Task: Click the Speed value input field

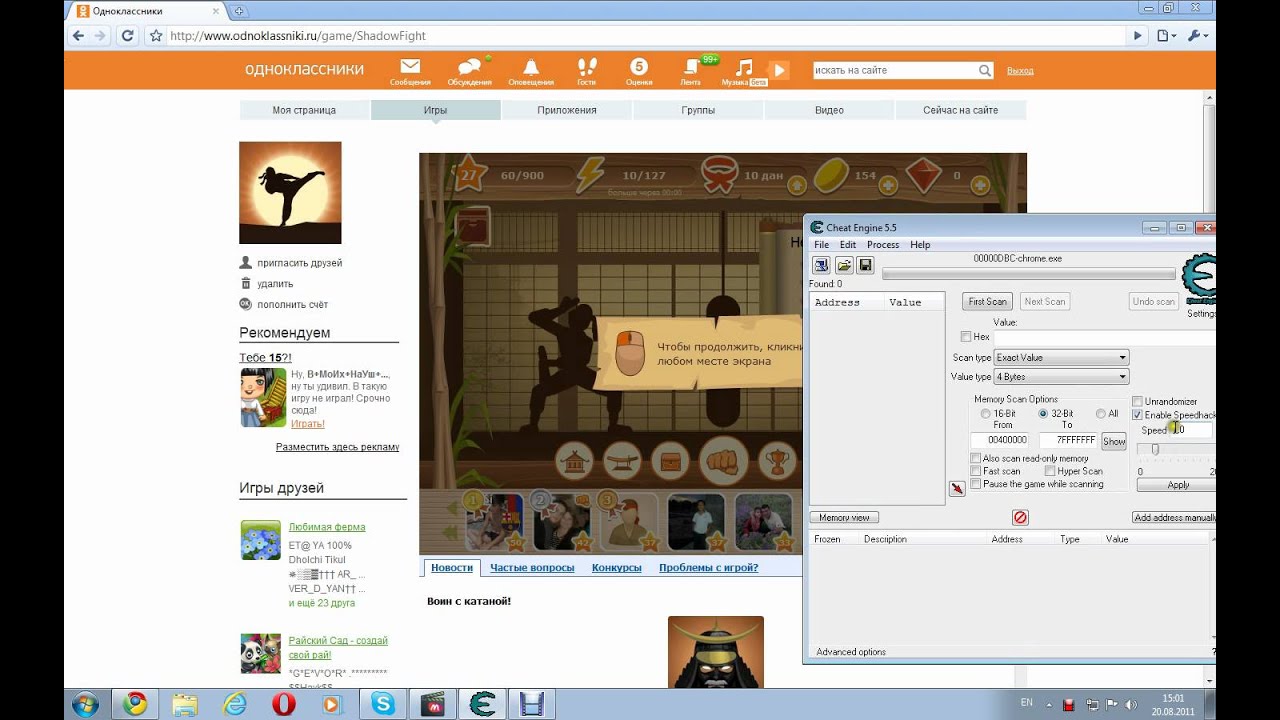Action: 1191,430
